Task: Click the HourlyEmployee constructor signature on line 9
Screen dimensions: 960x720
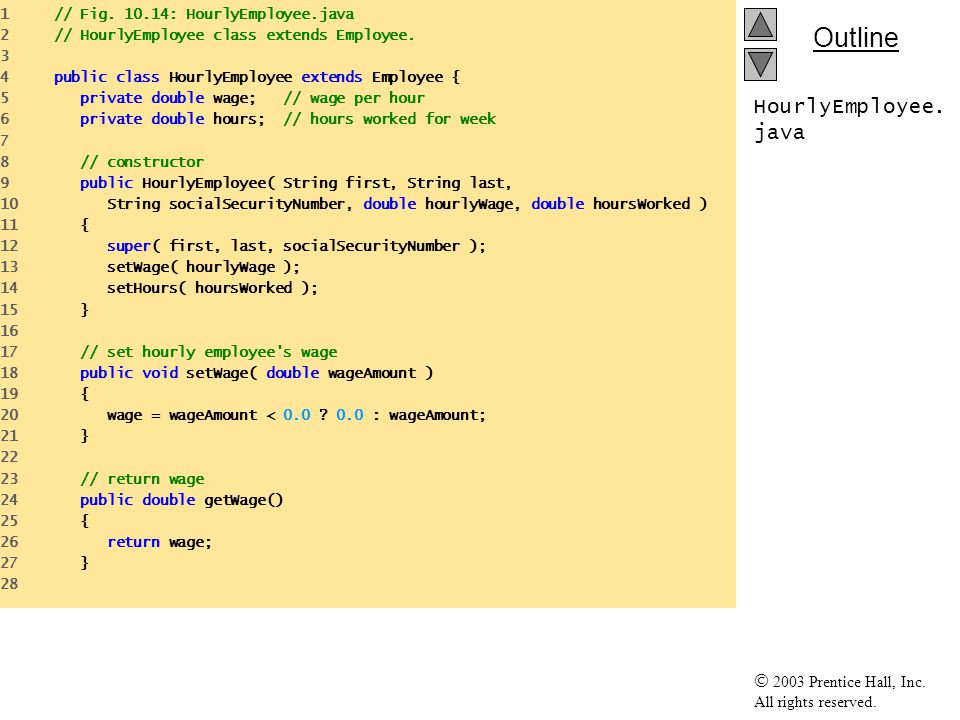Action: pos(296,183)
